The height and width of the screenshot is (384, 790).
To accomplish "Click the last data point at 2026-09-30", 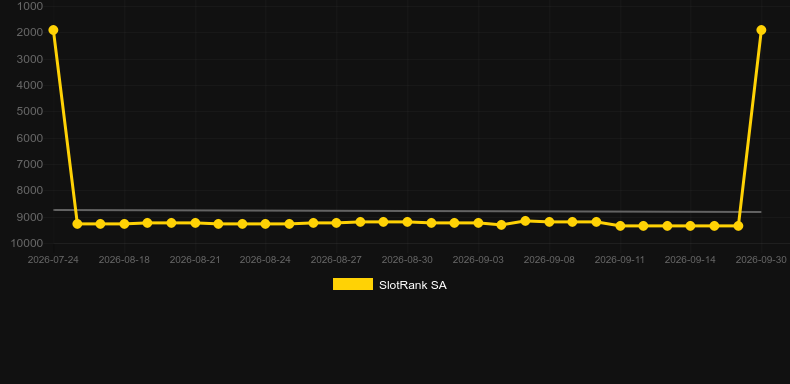I will click(761, 30).
